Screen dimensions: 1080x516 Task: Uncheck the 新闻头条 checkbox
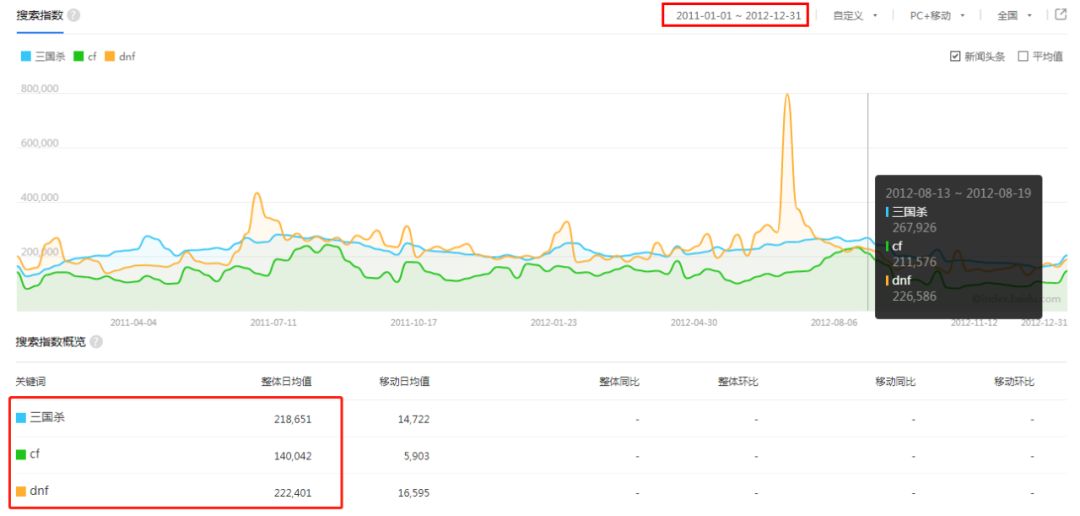955,56
